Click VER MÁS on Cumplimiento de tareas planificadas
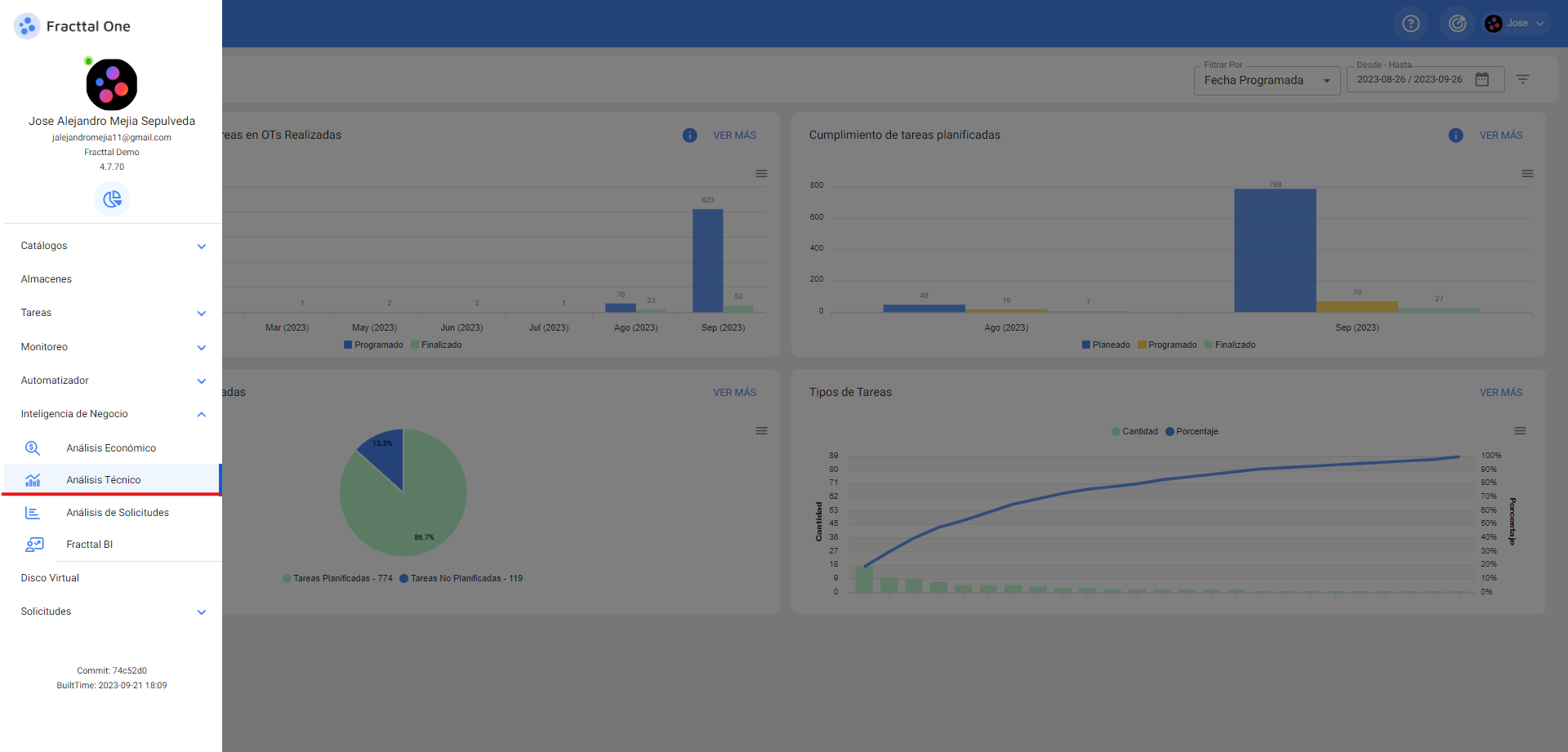The width and height of the screenshot is (1568, 752). pos(1500,136)
